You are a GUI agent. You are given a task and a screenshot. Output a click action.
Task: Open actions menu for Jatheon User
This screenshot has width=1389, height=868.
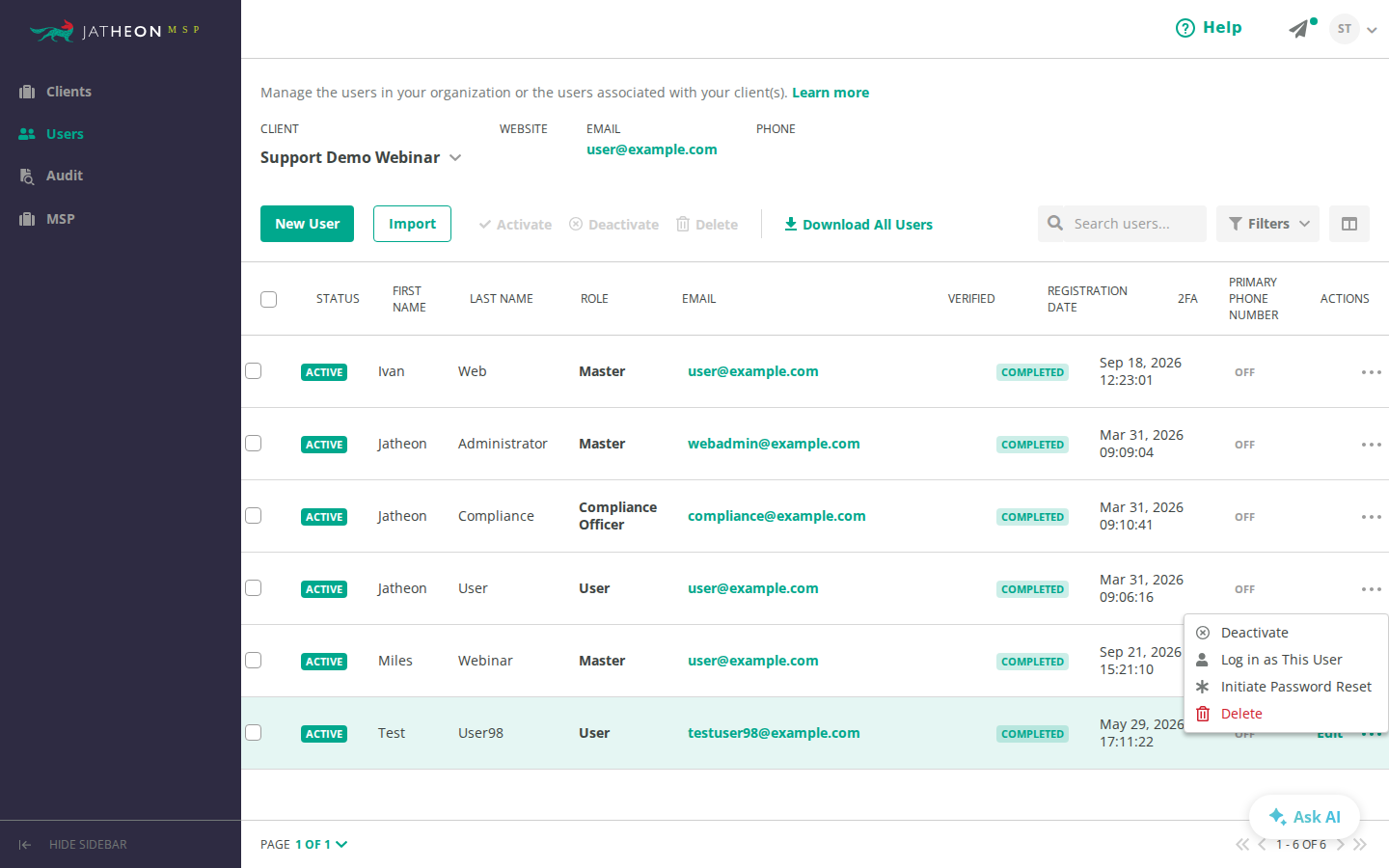pyautogui.click(x=1371, y=589)
